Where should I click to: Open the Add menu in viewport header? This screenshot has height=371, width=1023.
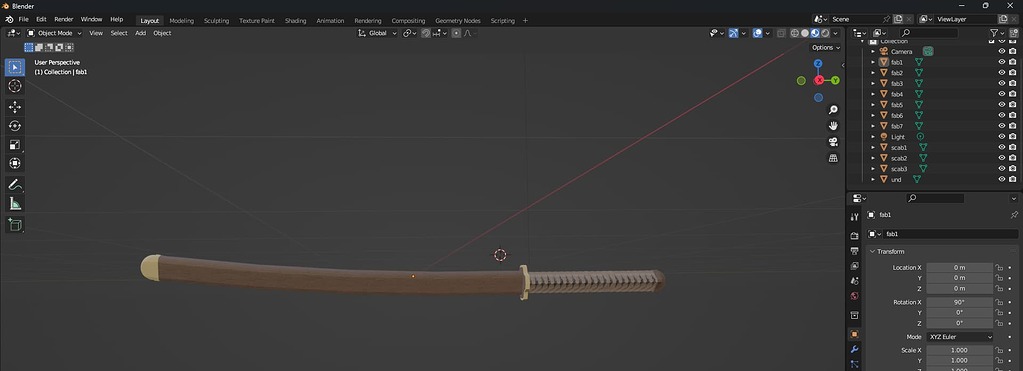pyautogui.click(x=140, y=33)
